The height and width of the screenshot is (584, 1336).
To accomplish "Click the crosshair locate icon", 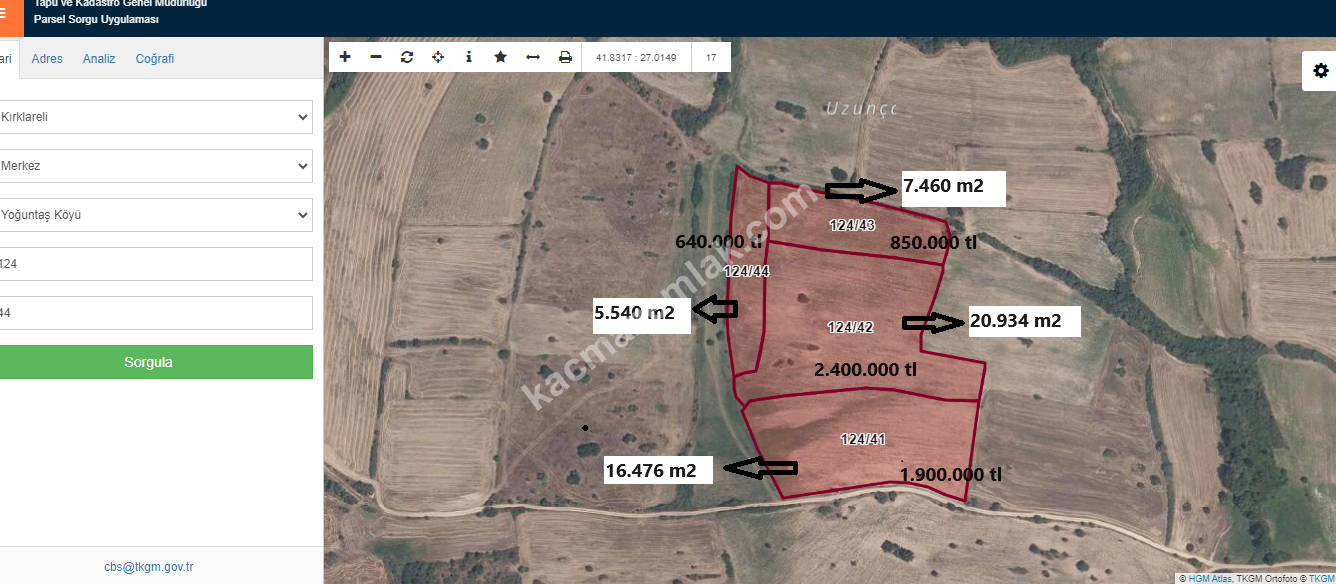I will click(x=438, y=57).
